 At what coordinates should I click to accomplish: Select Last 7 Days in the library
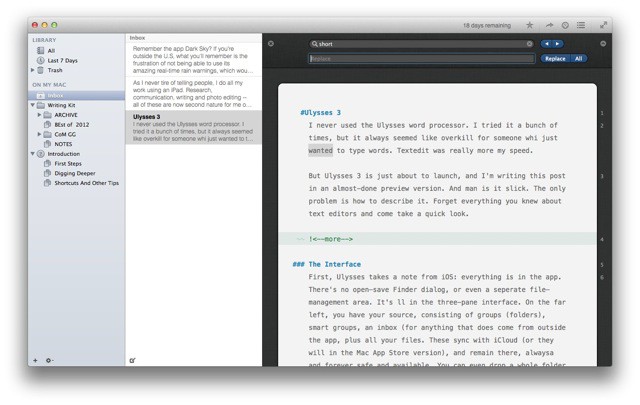pos(61,60)
